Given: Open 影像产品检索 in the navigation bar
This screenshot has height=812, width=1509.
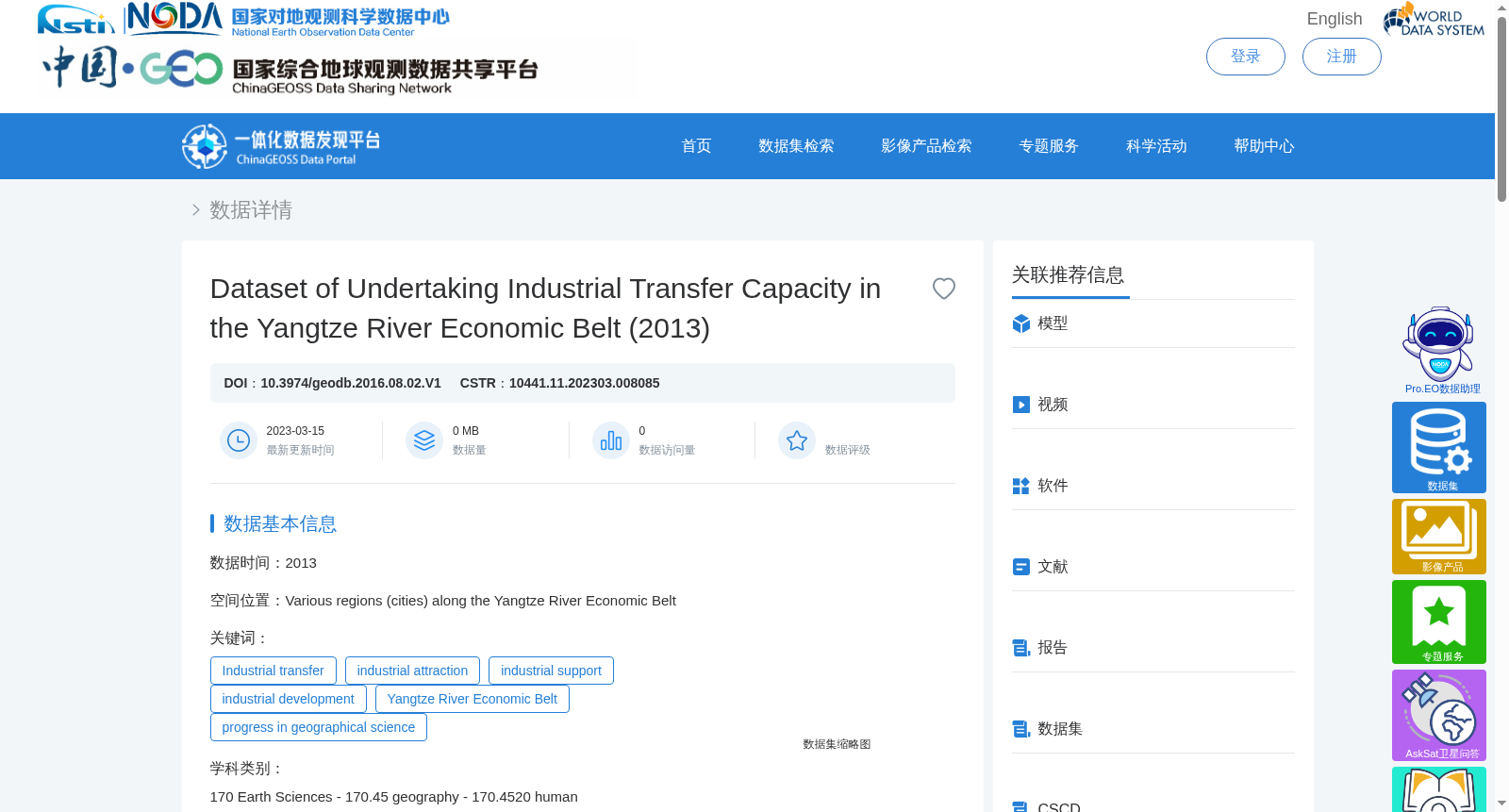Looking at the screenshot, I should pyautogui.click(x=926, y=146).
